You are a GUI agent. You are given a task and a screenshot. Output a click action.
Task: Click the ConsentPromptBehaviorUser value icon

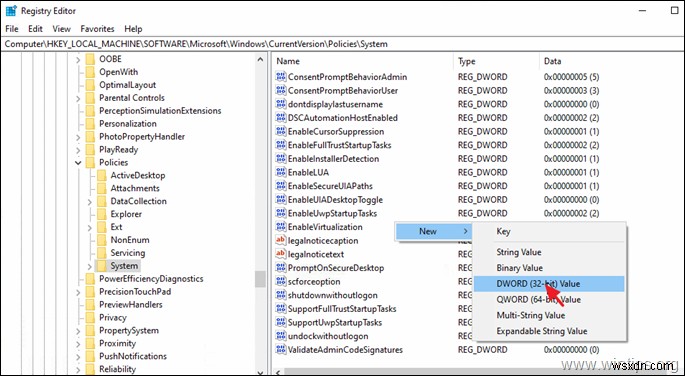[280, 90]
